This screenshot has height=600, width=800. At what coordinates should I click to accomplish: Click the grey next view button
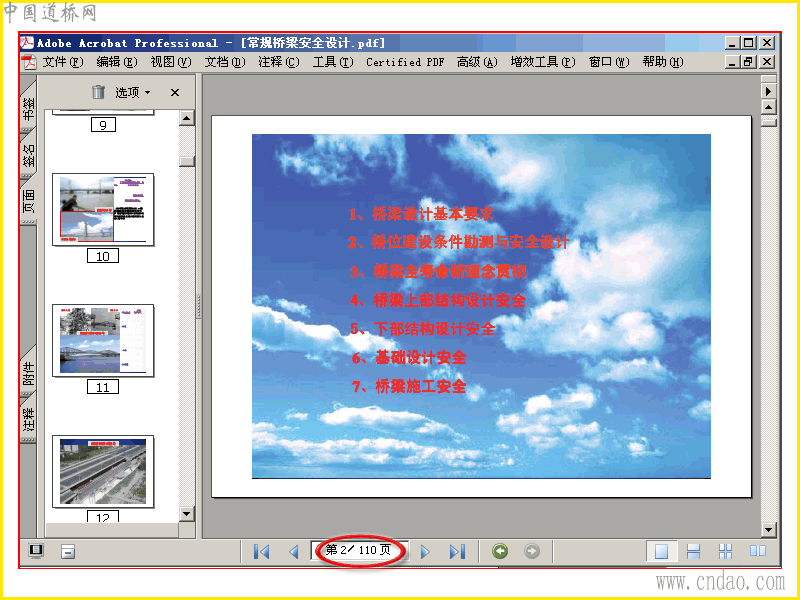click(x=532, y=551)
